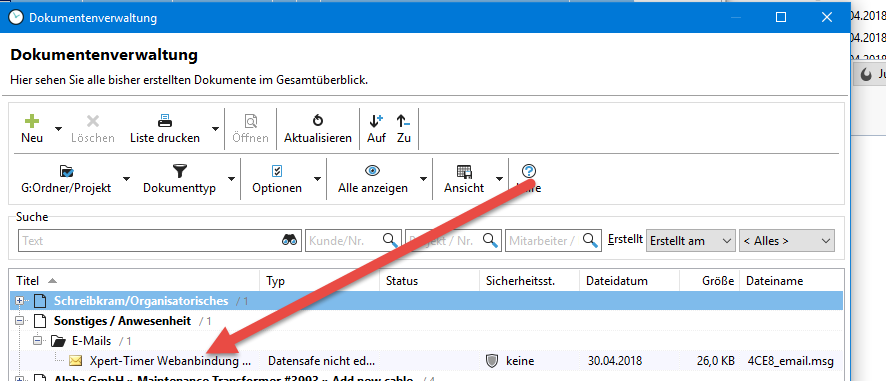Close the Dokumentenverwaltung window
This screenshot has height=381, width=886.
[827, 18]
